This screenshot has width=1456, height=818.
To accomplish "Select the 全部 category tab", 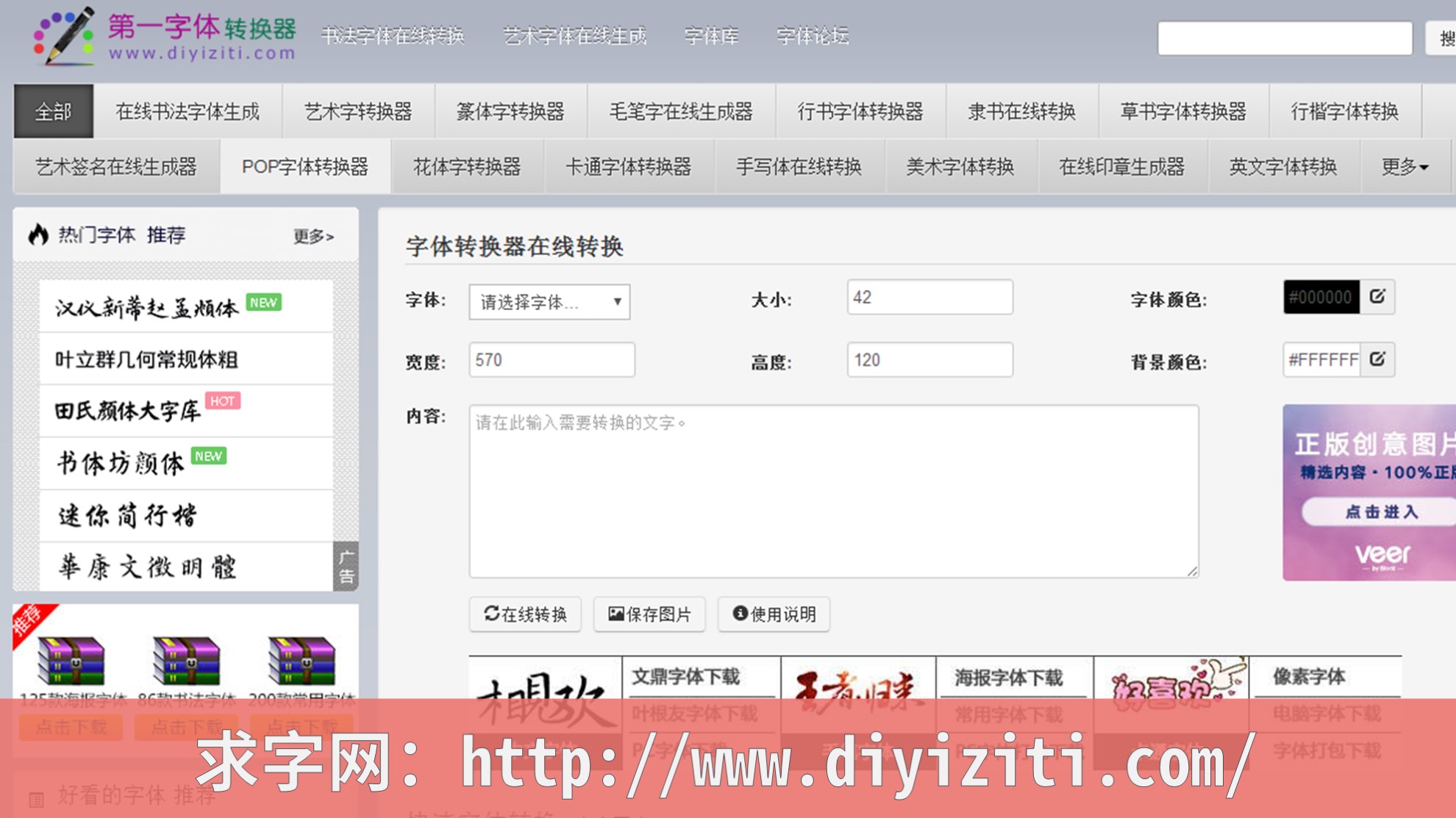I will click(54, 112).
